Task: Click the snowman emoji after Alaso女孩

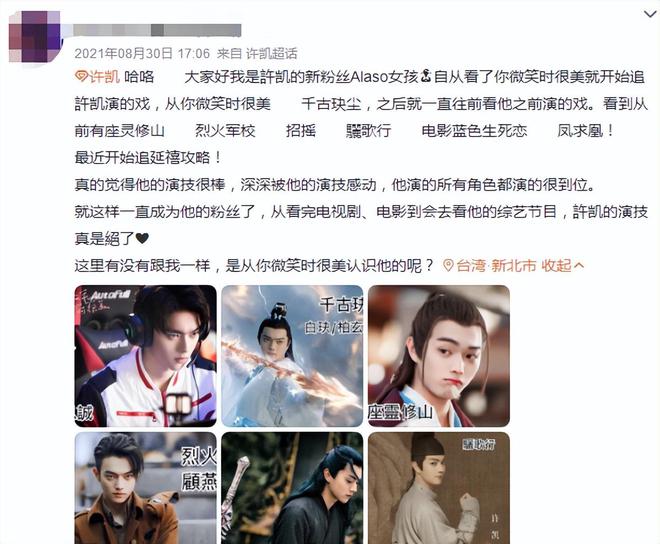Action: tap(426, 77)
